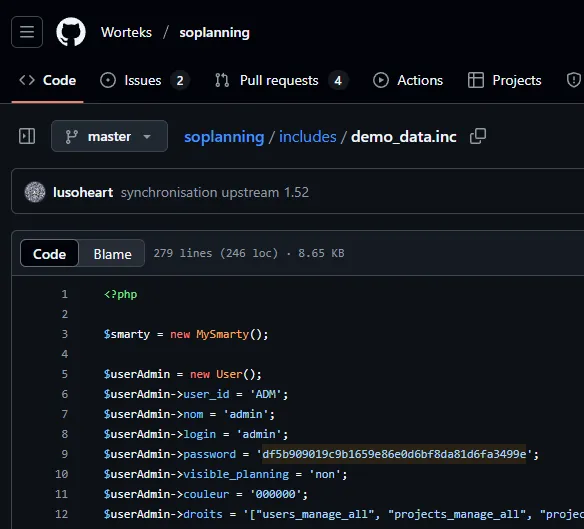Switch to Code view toggle

49,254
